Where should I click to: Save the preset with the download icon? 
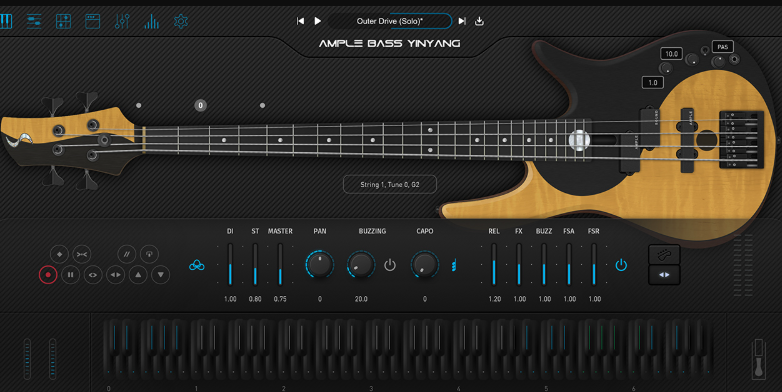point(479,21)
